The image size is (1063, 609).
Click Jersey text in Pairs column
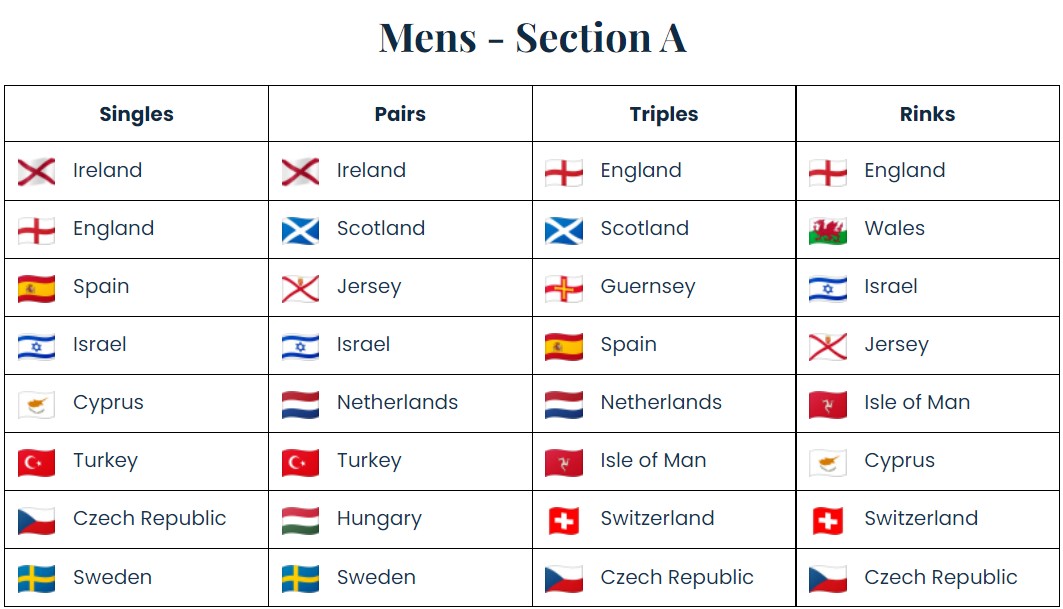click(369, 286)
